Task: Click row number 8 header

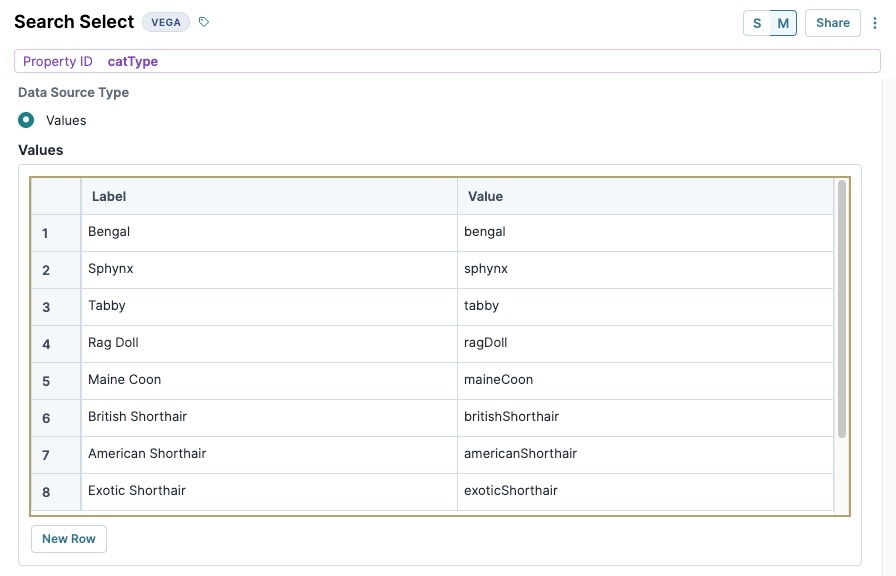Action: (56, 492)
